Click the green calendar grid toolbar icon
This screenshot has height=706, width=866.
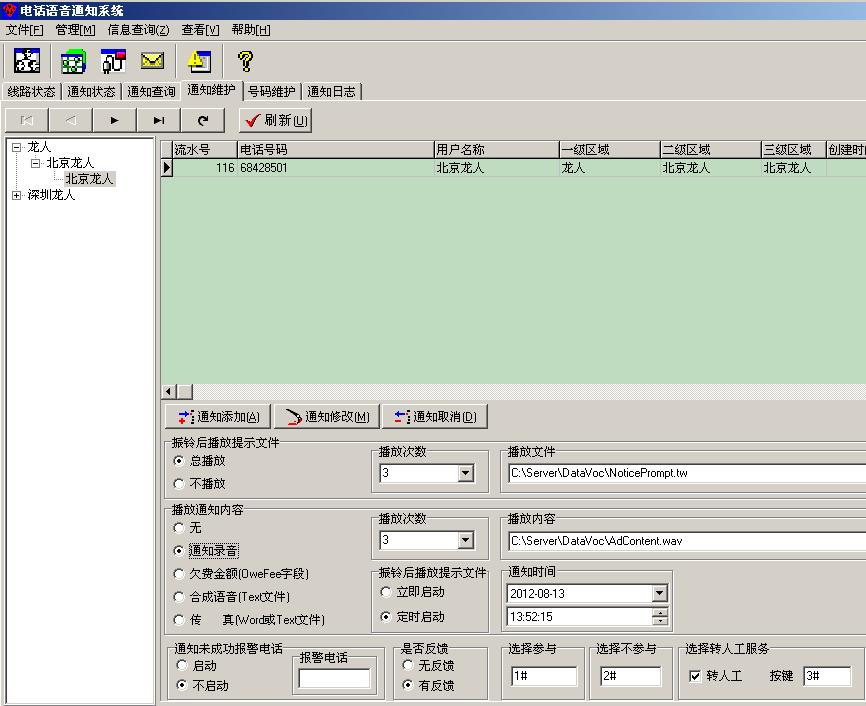73,61
